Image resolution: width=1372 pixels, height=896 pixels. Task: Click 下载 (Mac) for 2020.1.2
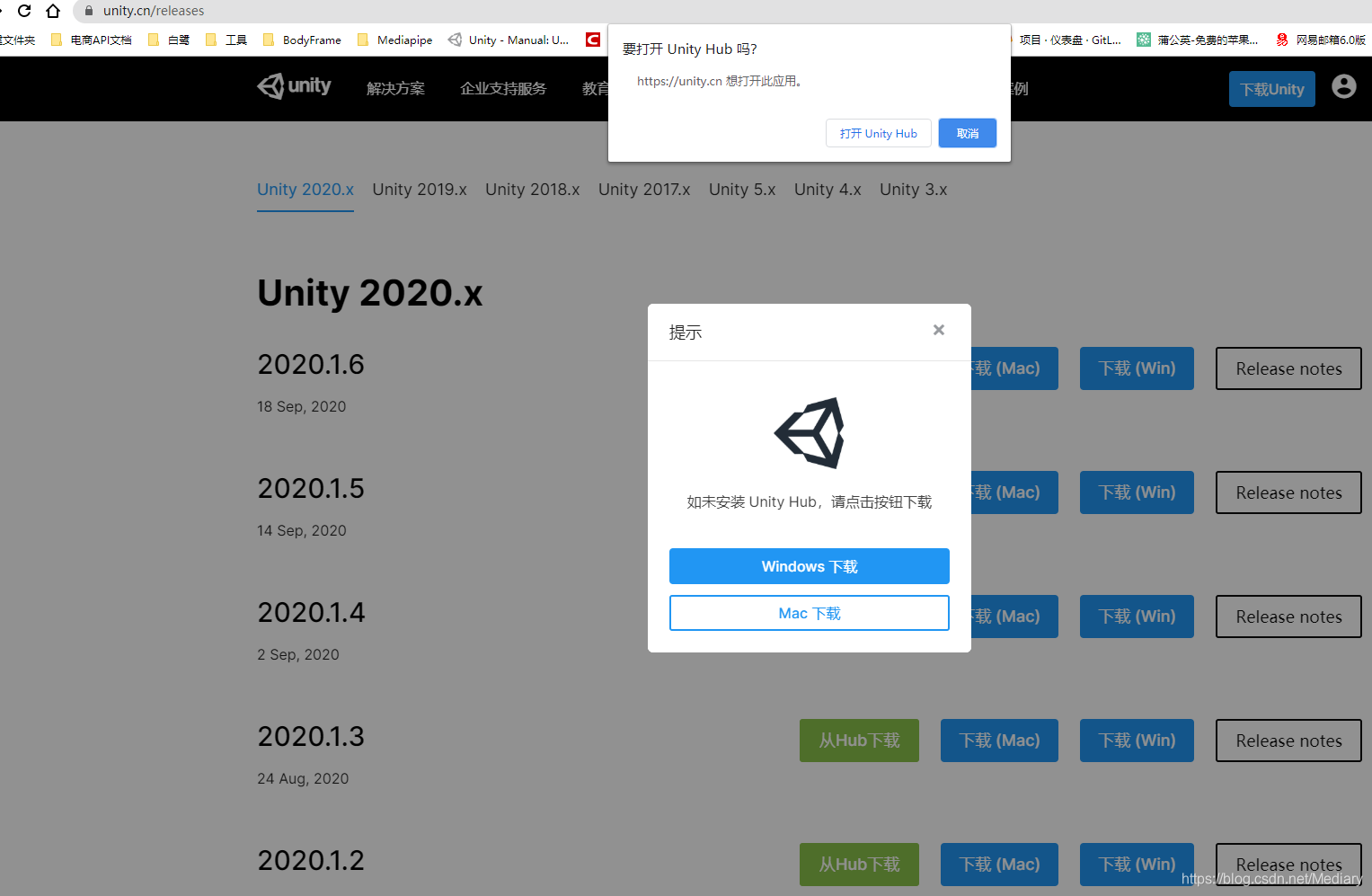pos(999,865)
